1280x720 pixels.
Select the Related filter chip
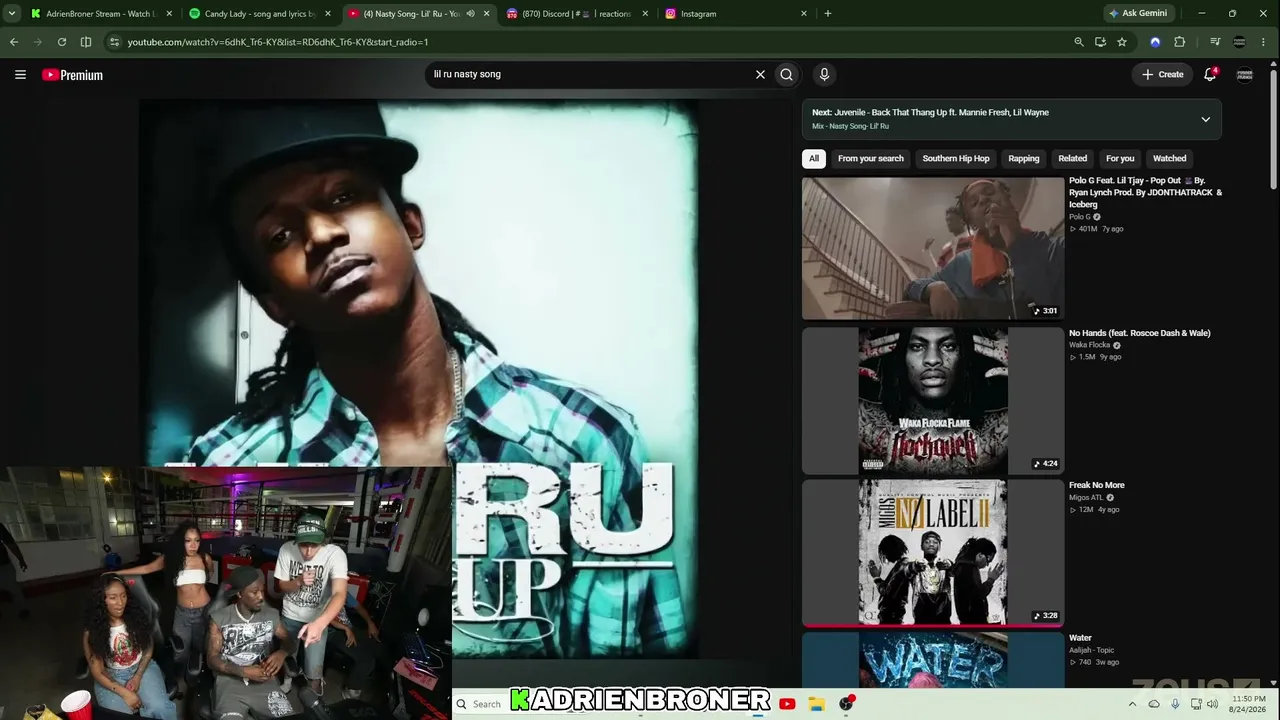coord(1073,158)
